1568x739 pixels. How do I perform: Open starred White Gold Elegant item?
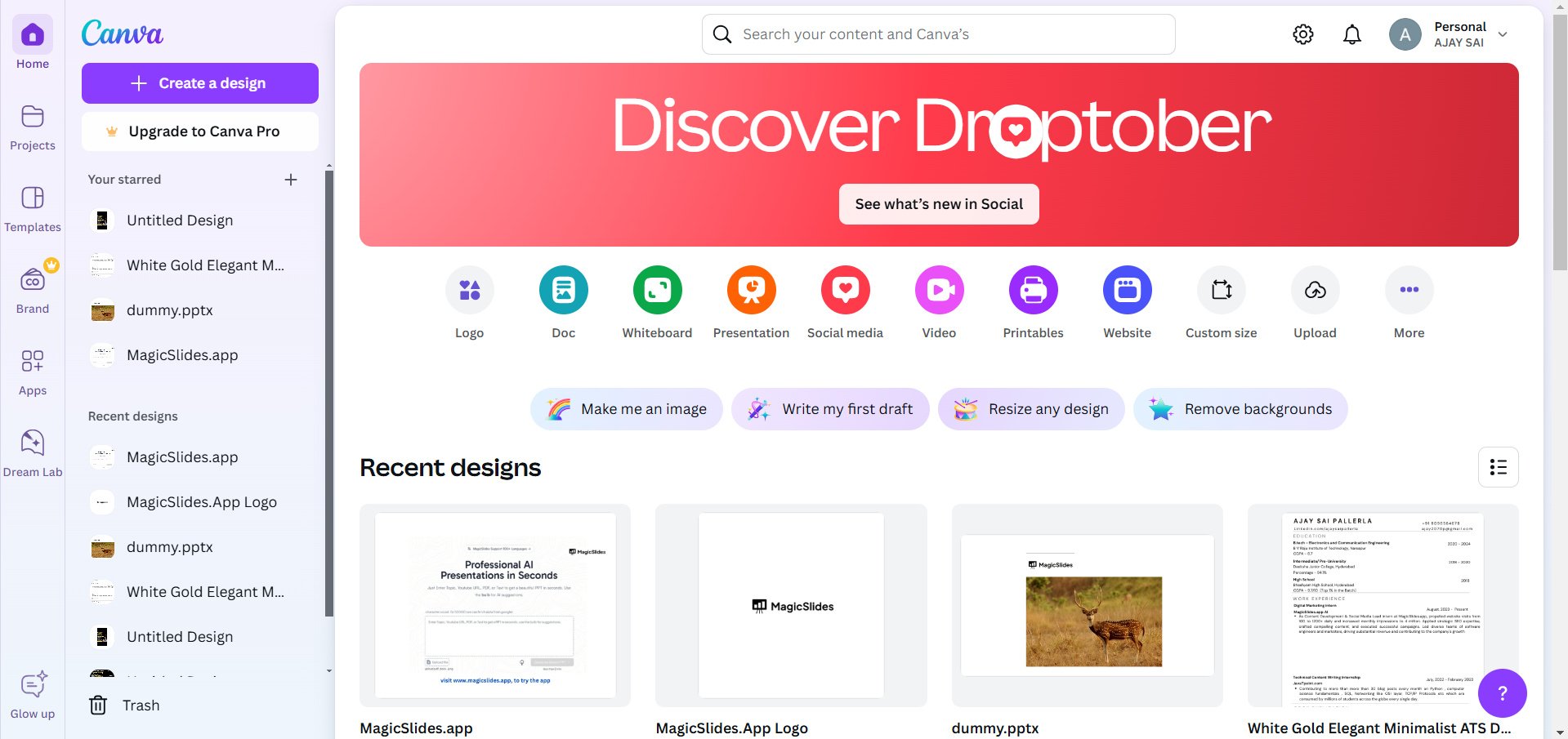(x=194, y=265)
